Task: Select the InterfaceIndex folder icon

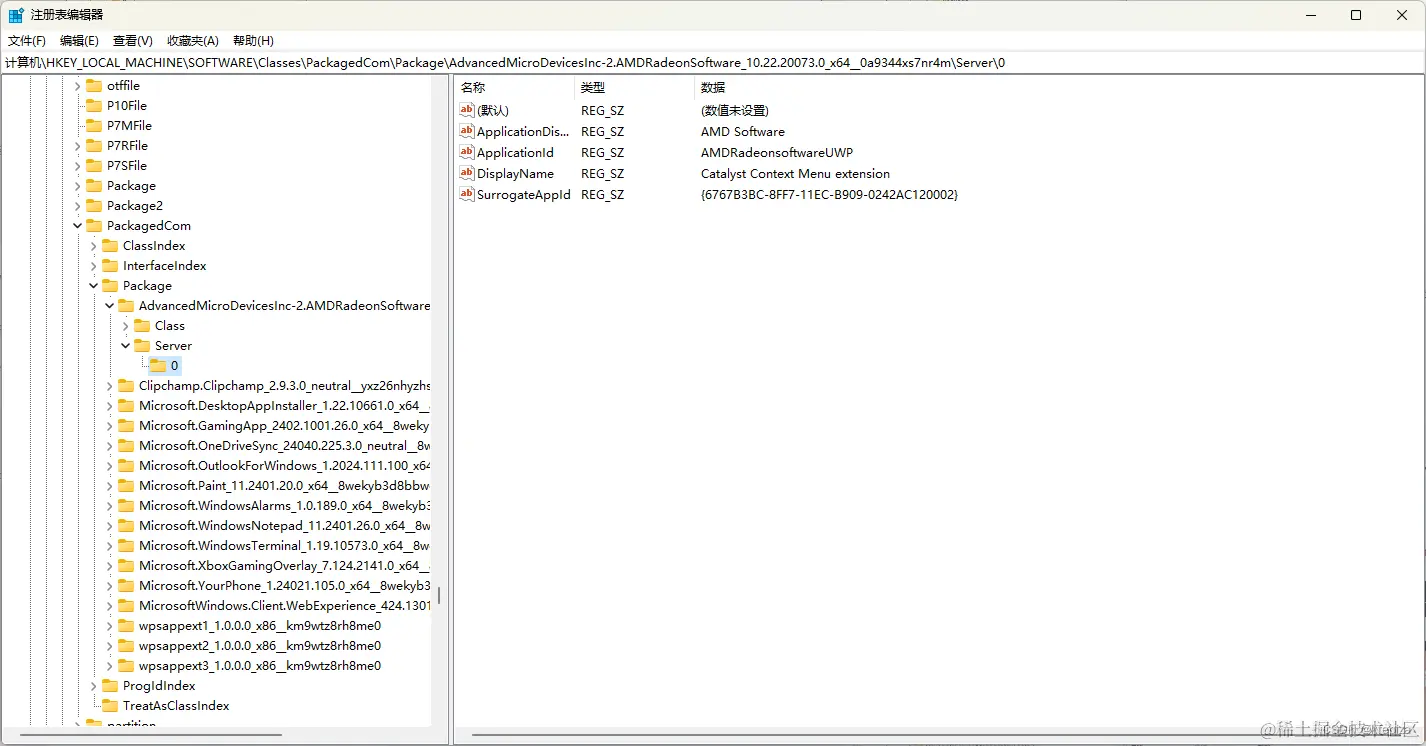Action: pyautogui.click(x=110, y=266)
